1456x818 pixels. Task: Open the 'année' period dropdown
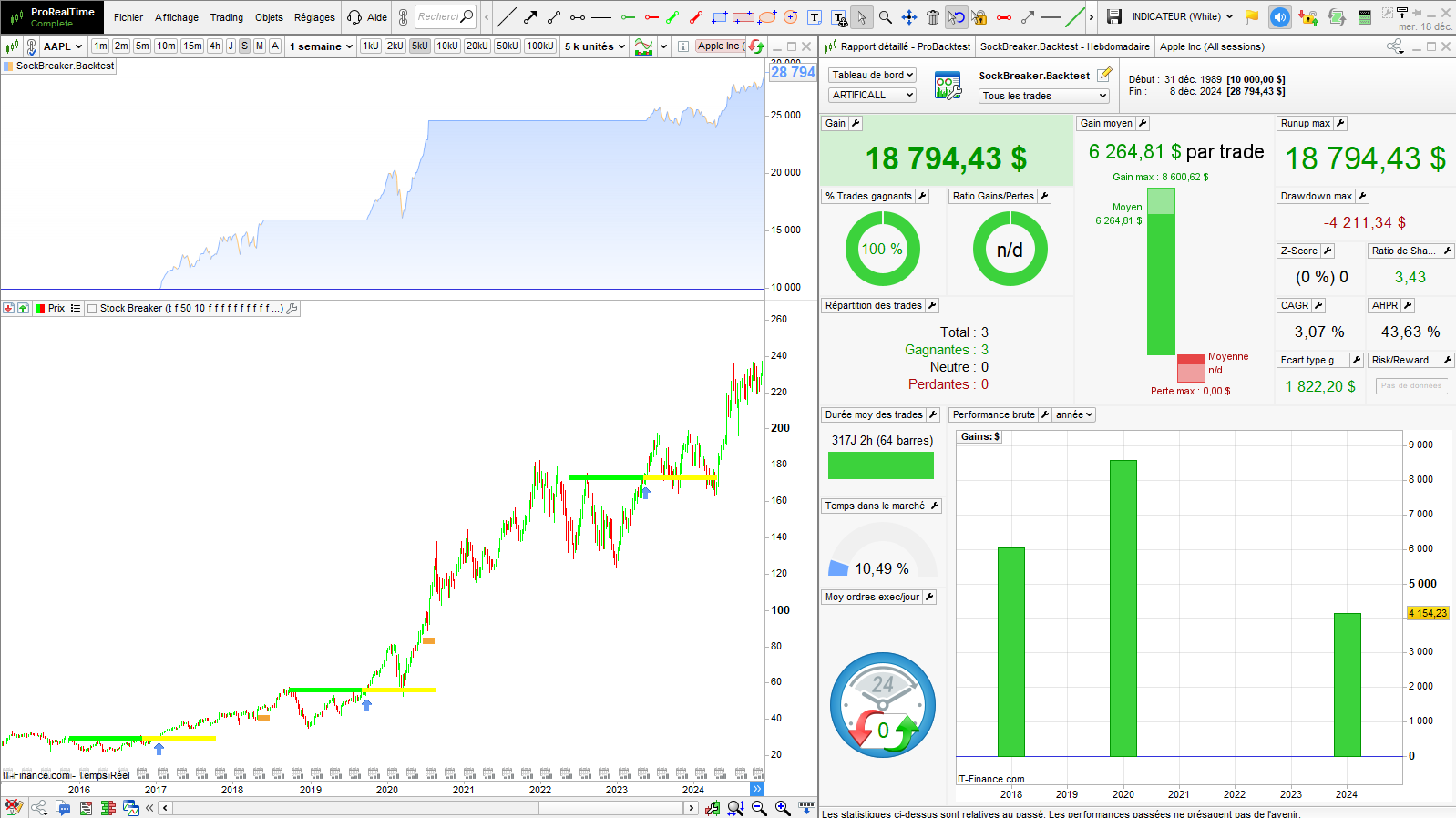[1074, 414]
